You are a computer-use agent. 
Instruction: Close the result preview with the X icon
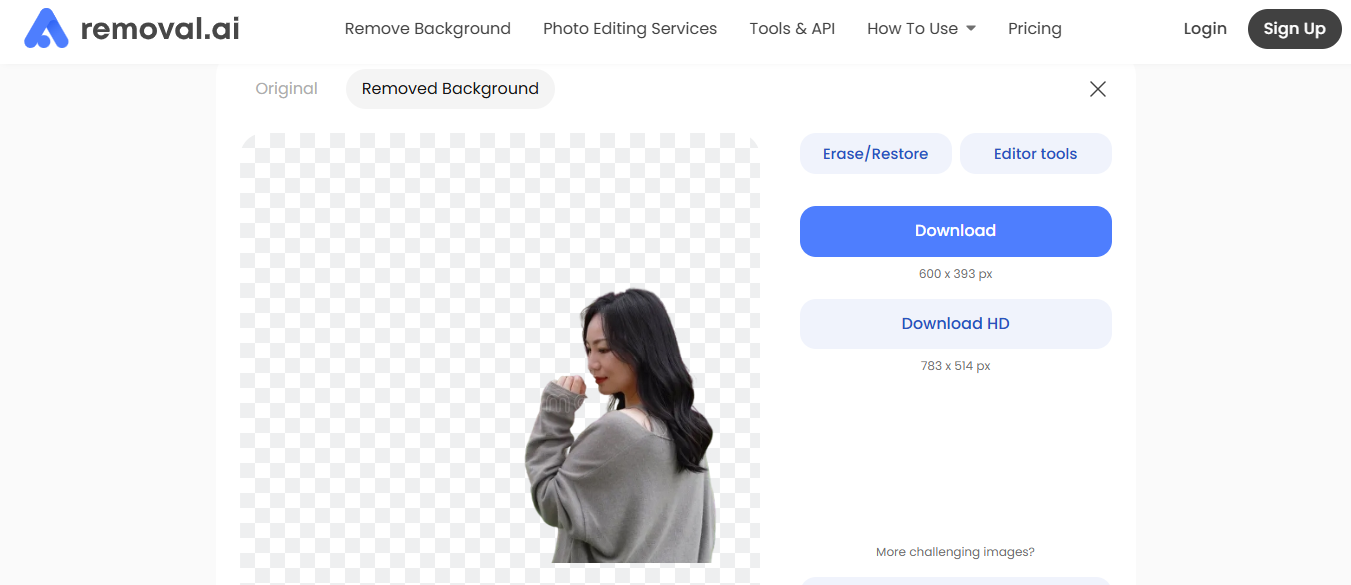point(1097,89)
